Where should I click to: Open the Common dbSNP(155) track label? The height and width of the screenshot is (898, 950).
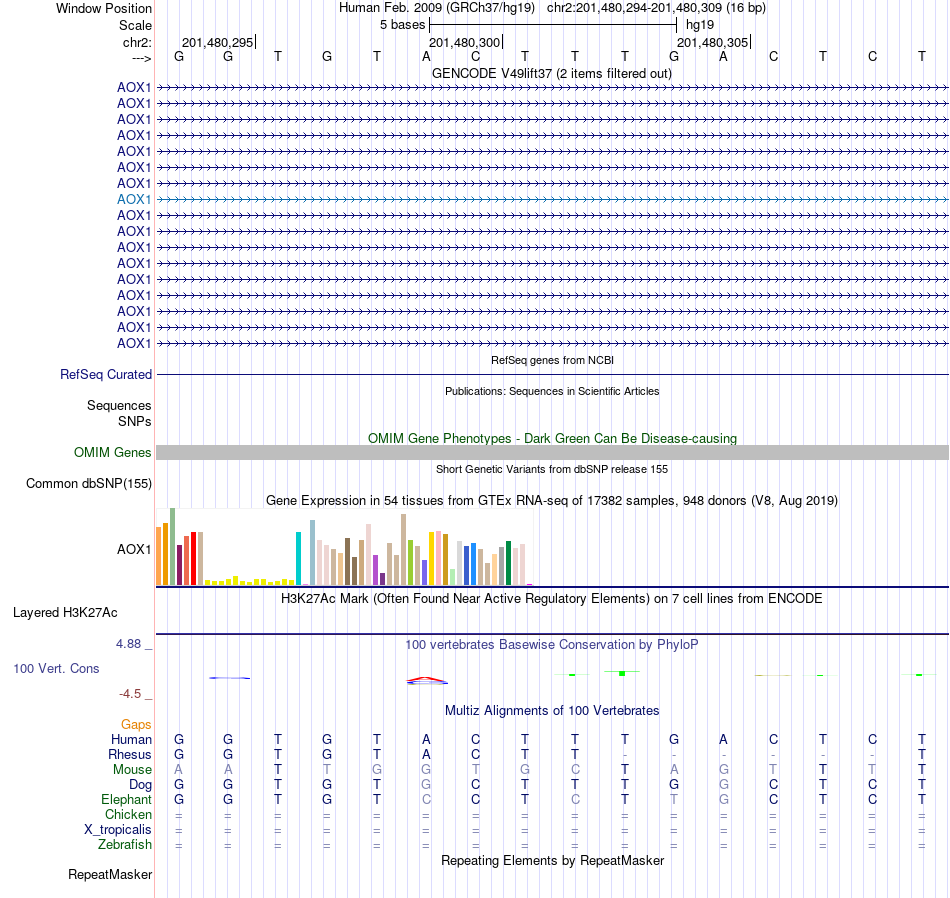click(x=89, y=484)
